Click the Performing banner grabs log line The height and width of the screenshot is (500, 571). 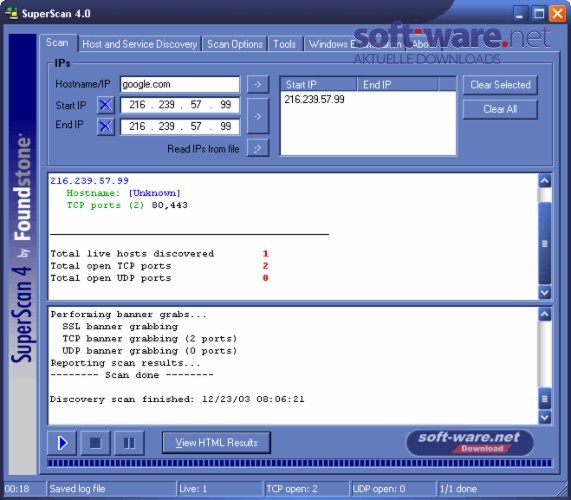(129, 314)
